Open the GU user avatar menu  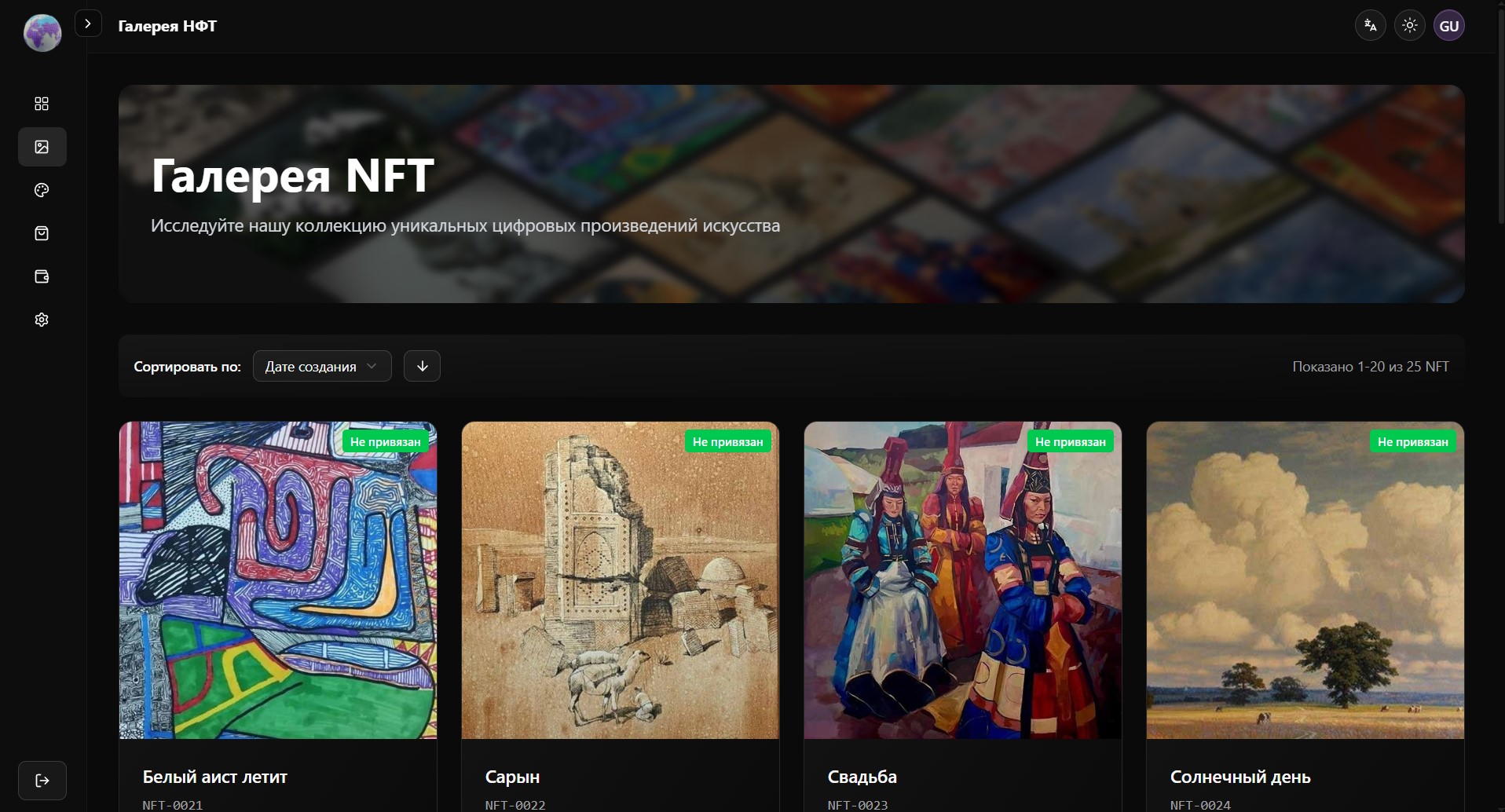(1448, 25)
